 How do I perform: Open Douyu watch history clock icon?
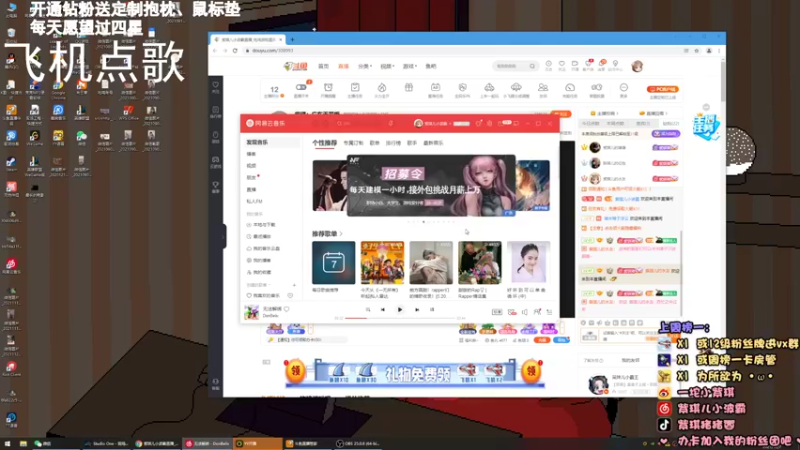pos(548,65)
